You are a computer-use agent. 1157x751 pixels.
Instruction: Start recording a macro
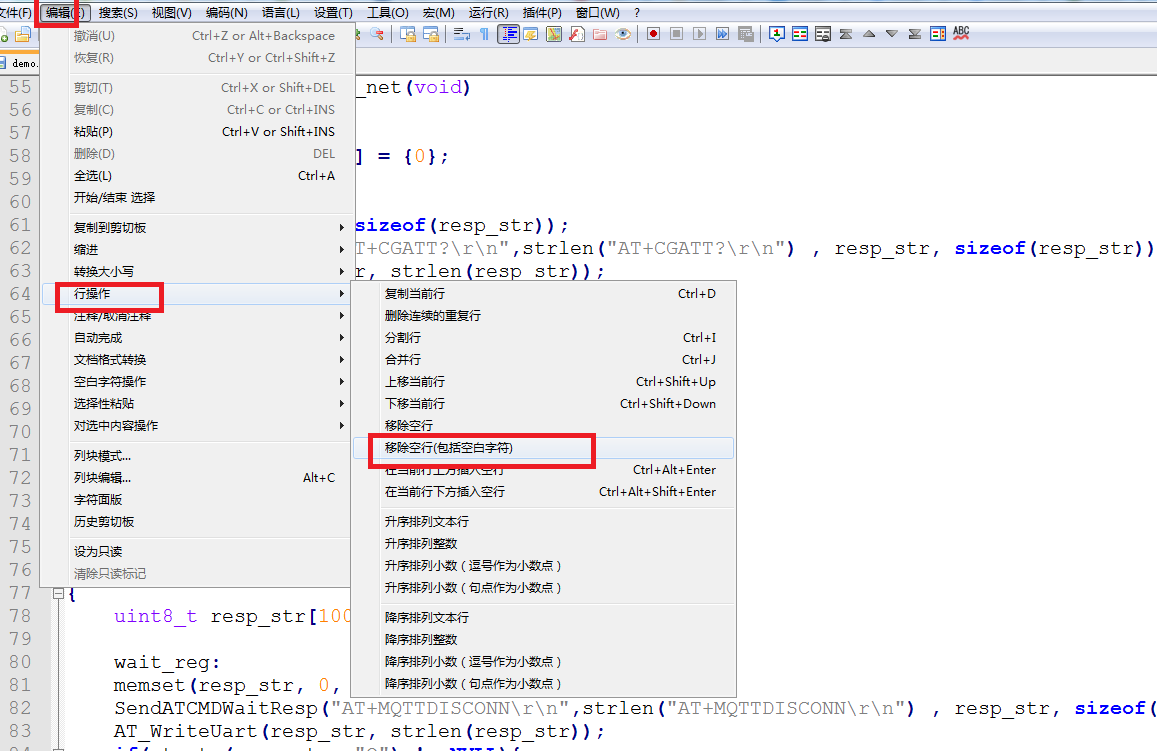[x=653, y=34]
